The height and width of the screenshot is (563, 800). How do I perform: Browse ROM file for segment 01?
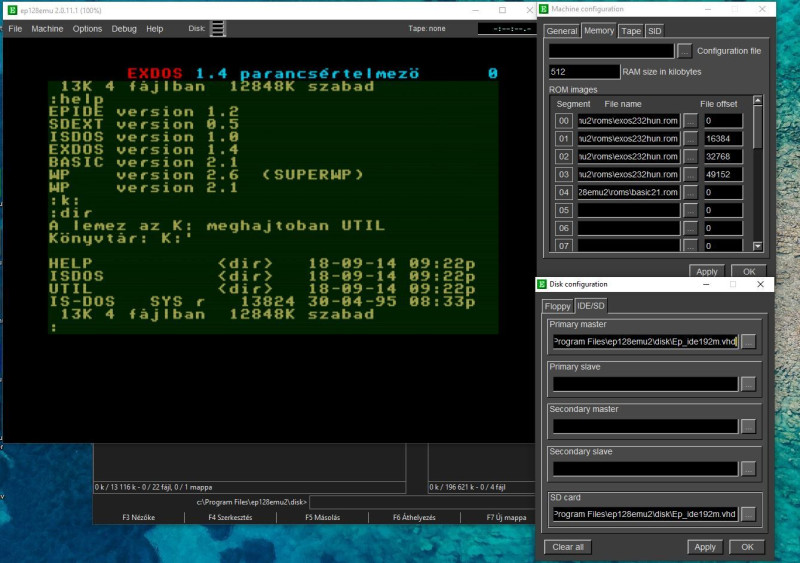pyautogui.click(x=690, y=139)
